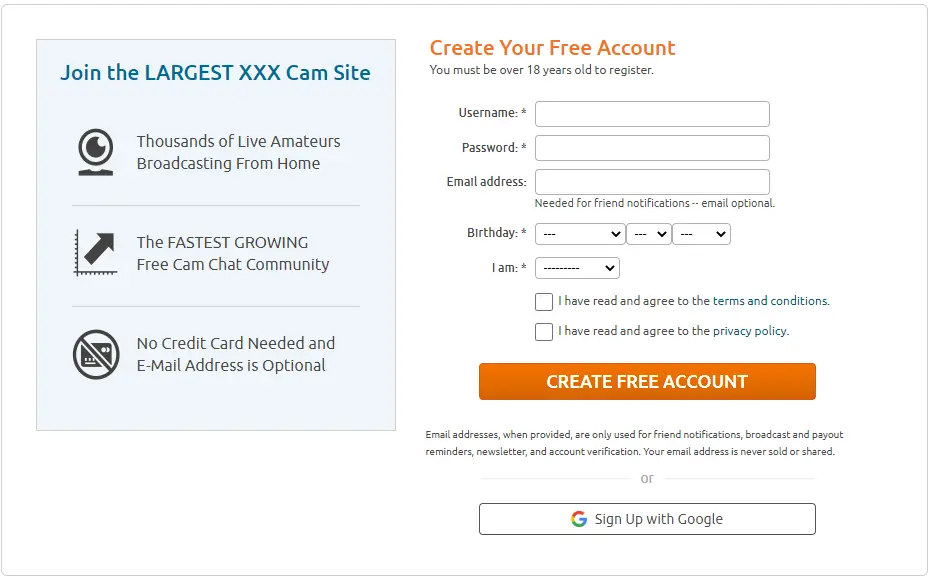Click the no credit card icon
Image resolution: width=935 pixels, height=581 pixels.
(96, 354)
